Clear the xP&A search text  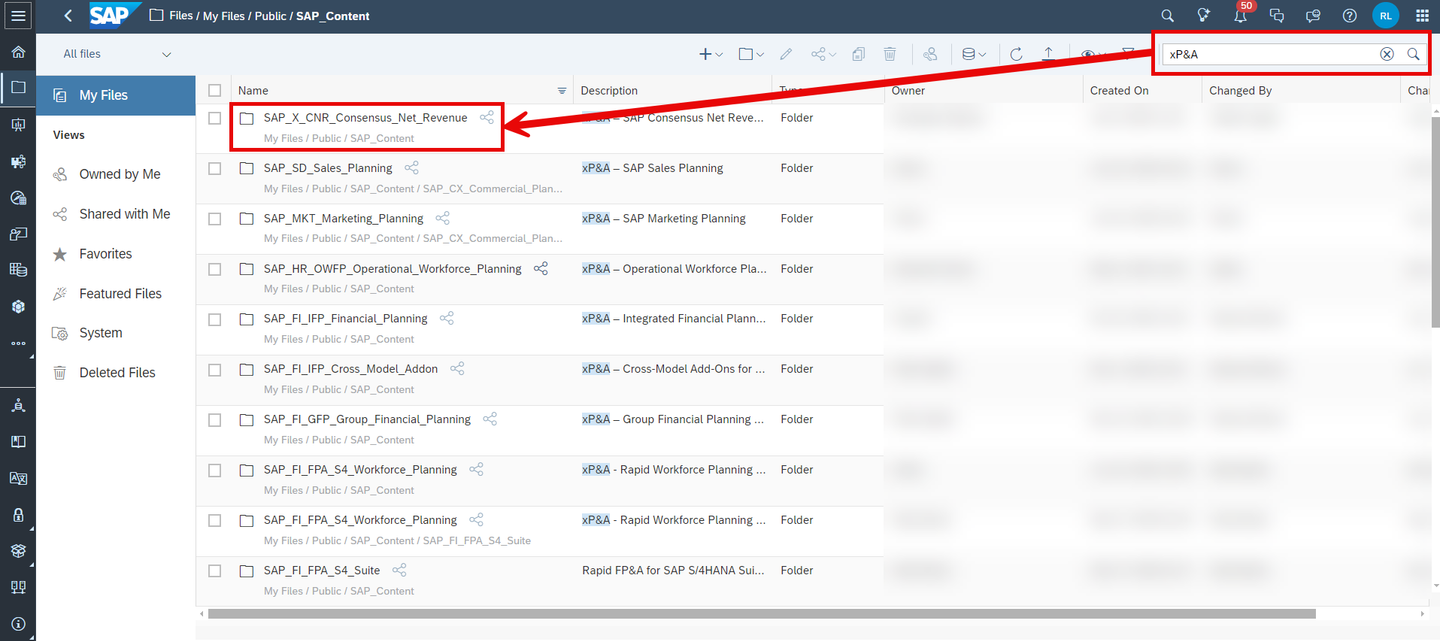[x=1387, y=54]
